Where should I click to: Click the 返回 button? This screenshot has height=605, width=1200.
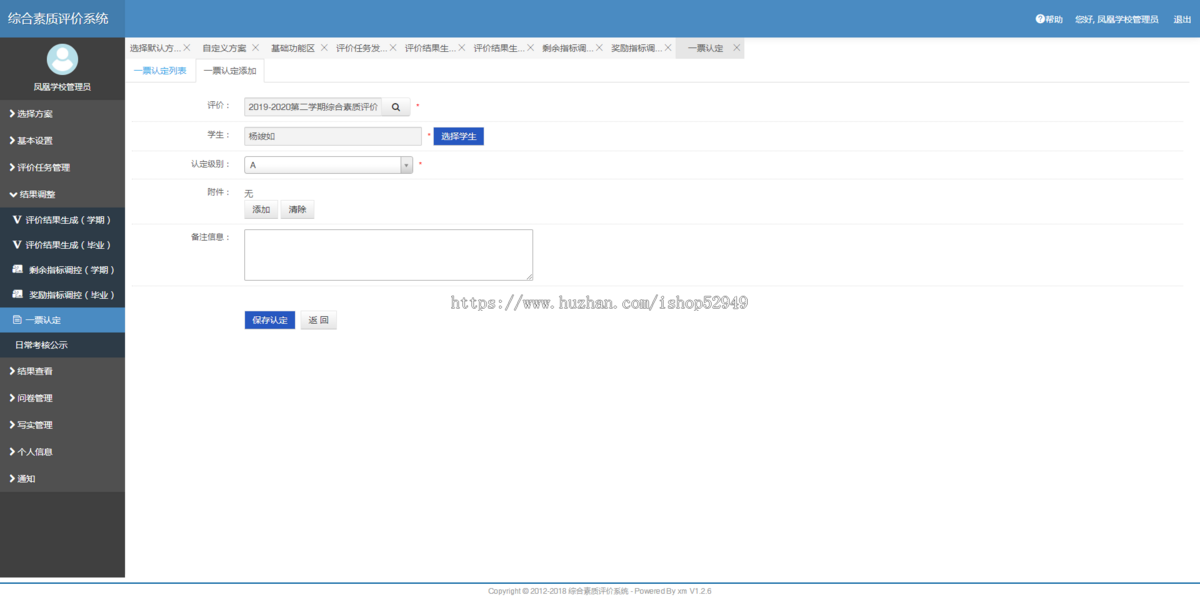pyautogui.click(x=319, y=320)
